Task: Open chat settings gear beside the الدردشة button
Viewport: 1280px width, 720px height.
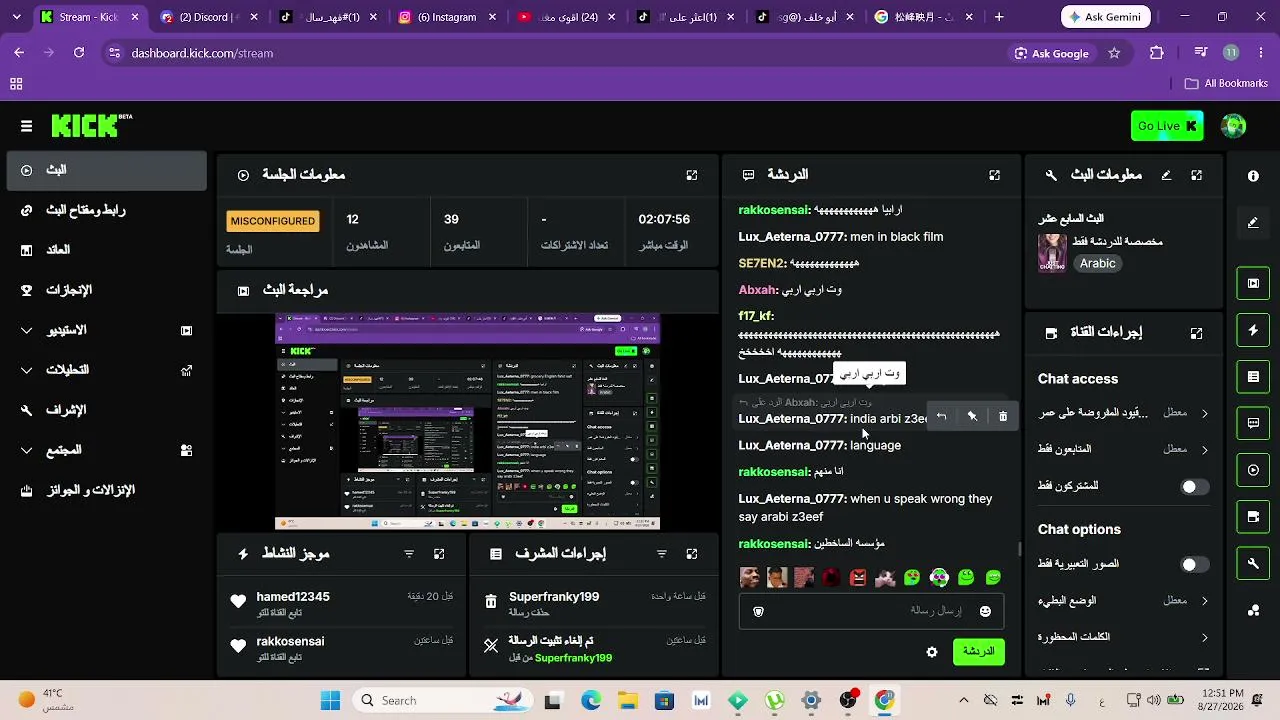Action: [932, 652]
